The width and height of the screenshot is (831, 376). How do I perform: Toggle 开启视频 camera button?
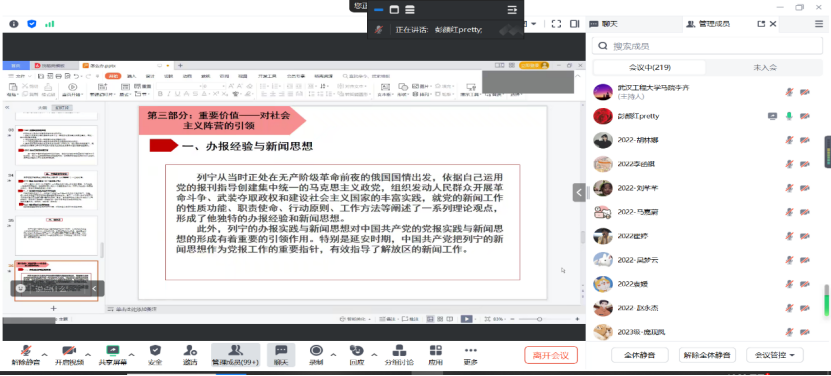tap(69, 351)
